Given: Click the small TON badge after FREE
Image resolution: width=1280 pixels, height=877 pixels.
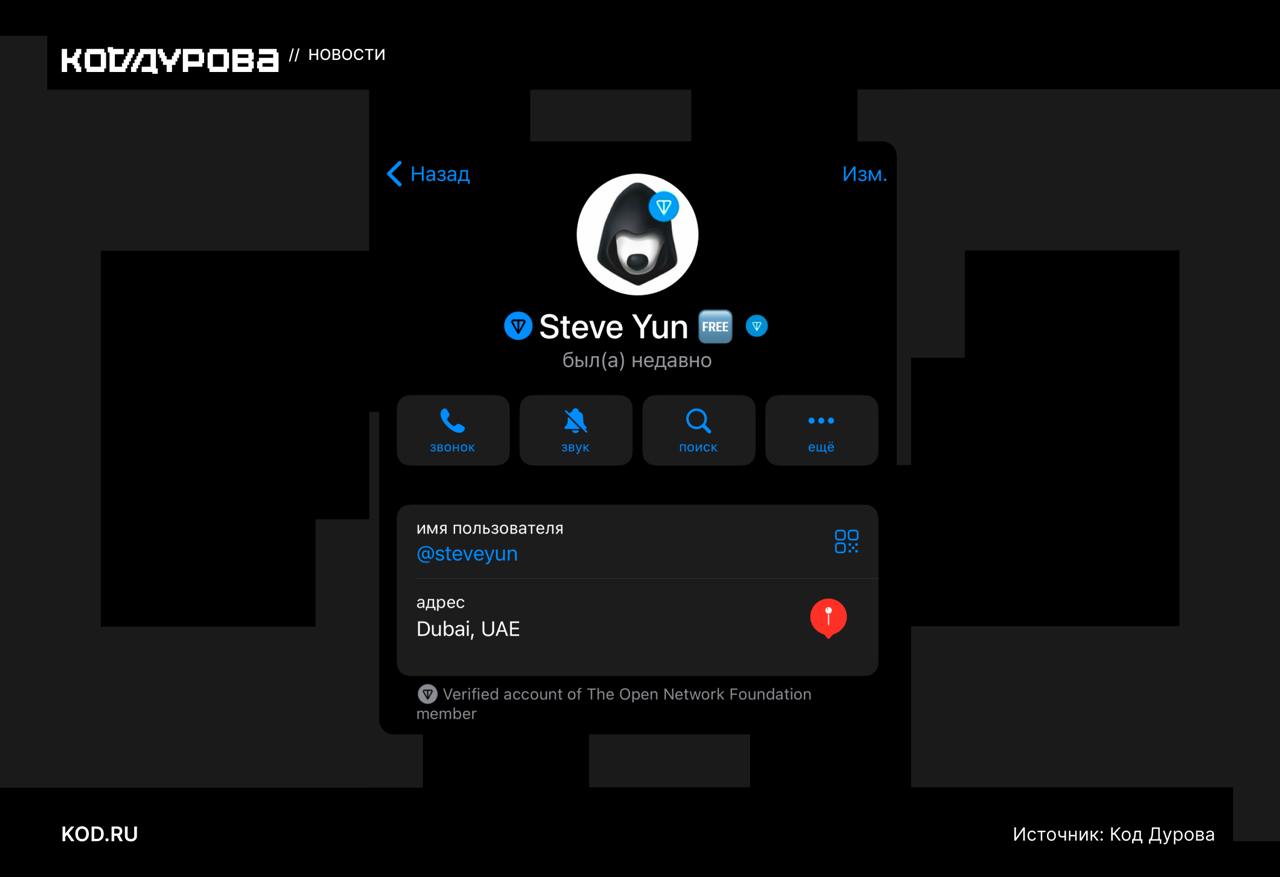Looking at the screenshot, I should 757,326.
